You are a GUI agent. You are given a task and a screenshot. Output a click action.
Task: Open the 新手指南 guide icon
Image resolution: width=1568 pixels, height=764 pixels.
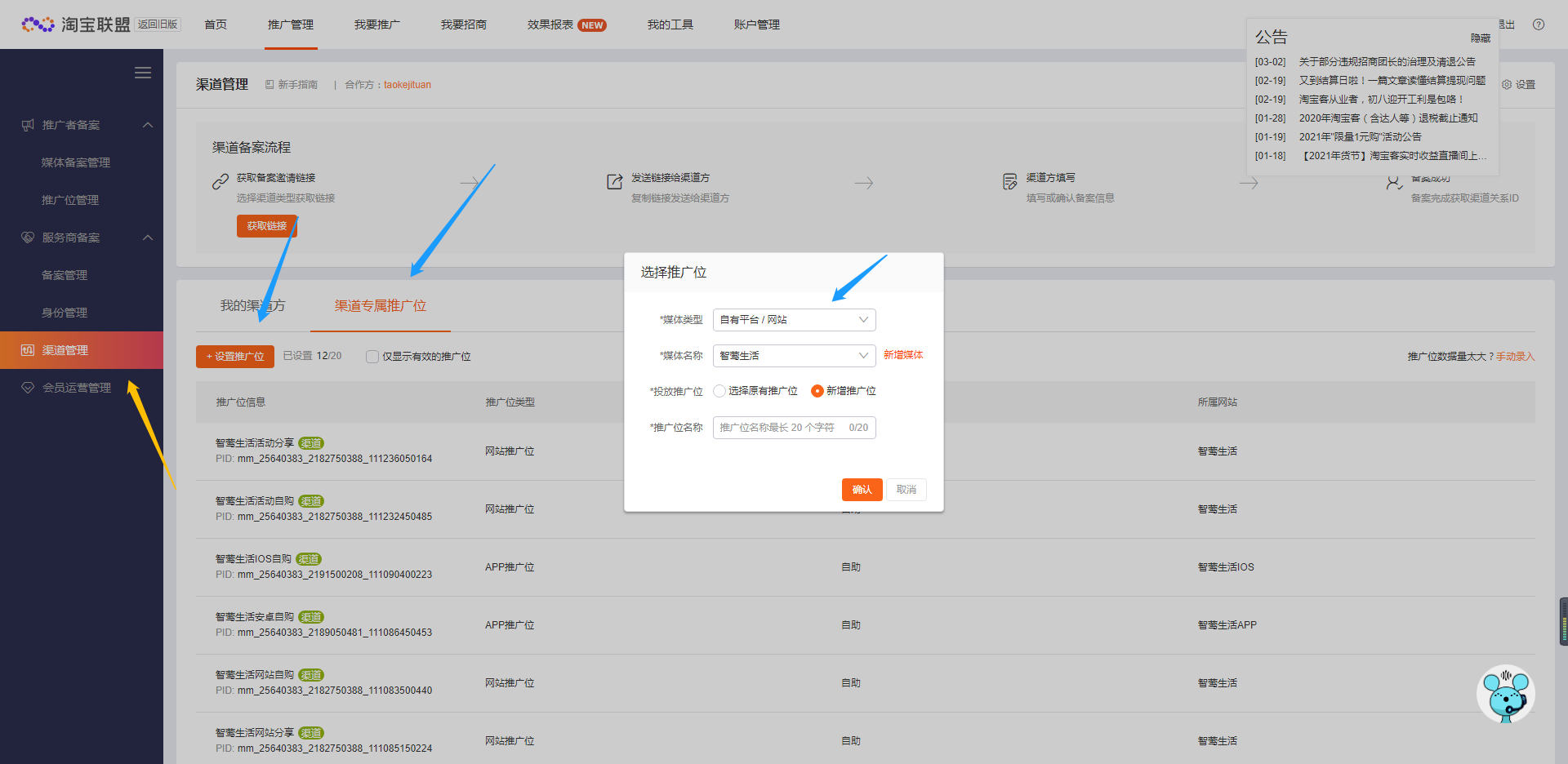[x=269, y=84]
